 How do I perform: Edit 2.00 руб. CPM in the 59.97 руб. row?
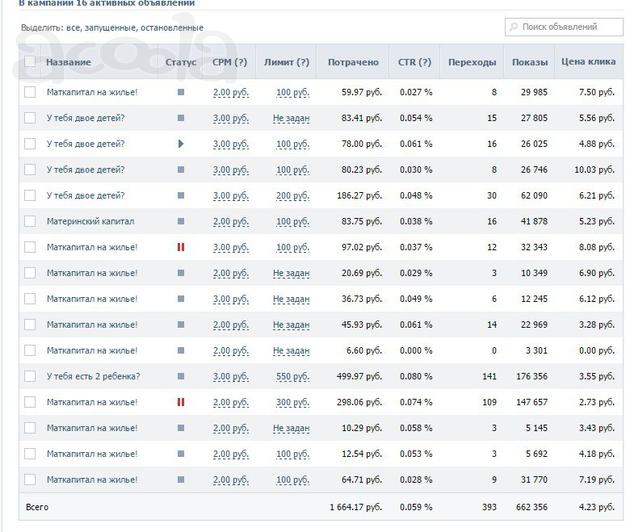231,93
